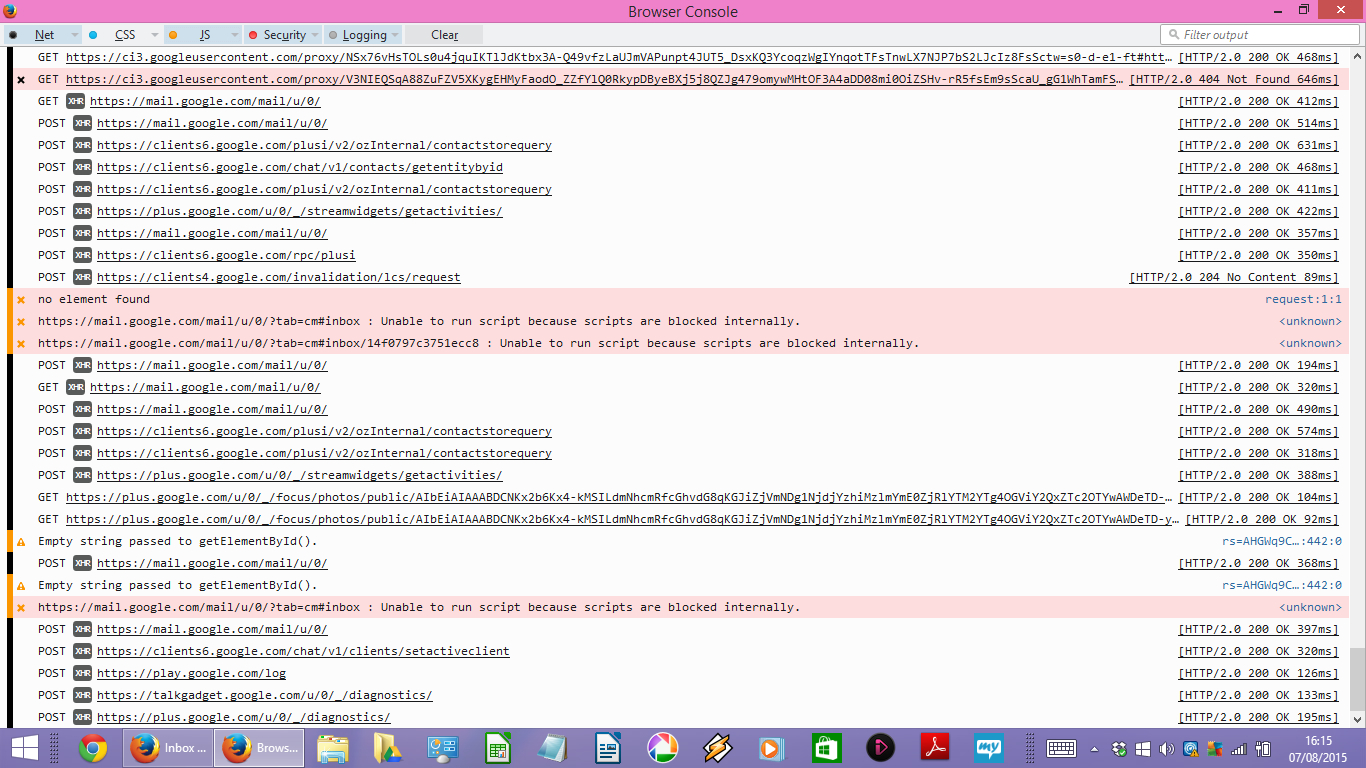This screenshot has height=768, width=1366.
Task: Open the blue document writer taskbar icon
Action: click(607, 748)
